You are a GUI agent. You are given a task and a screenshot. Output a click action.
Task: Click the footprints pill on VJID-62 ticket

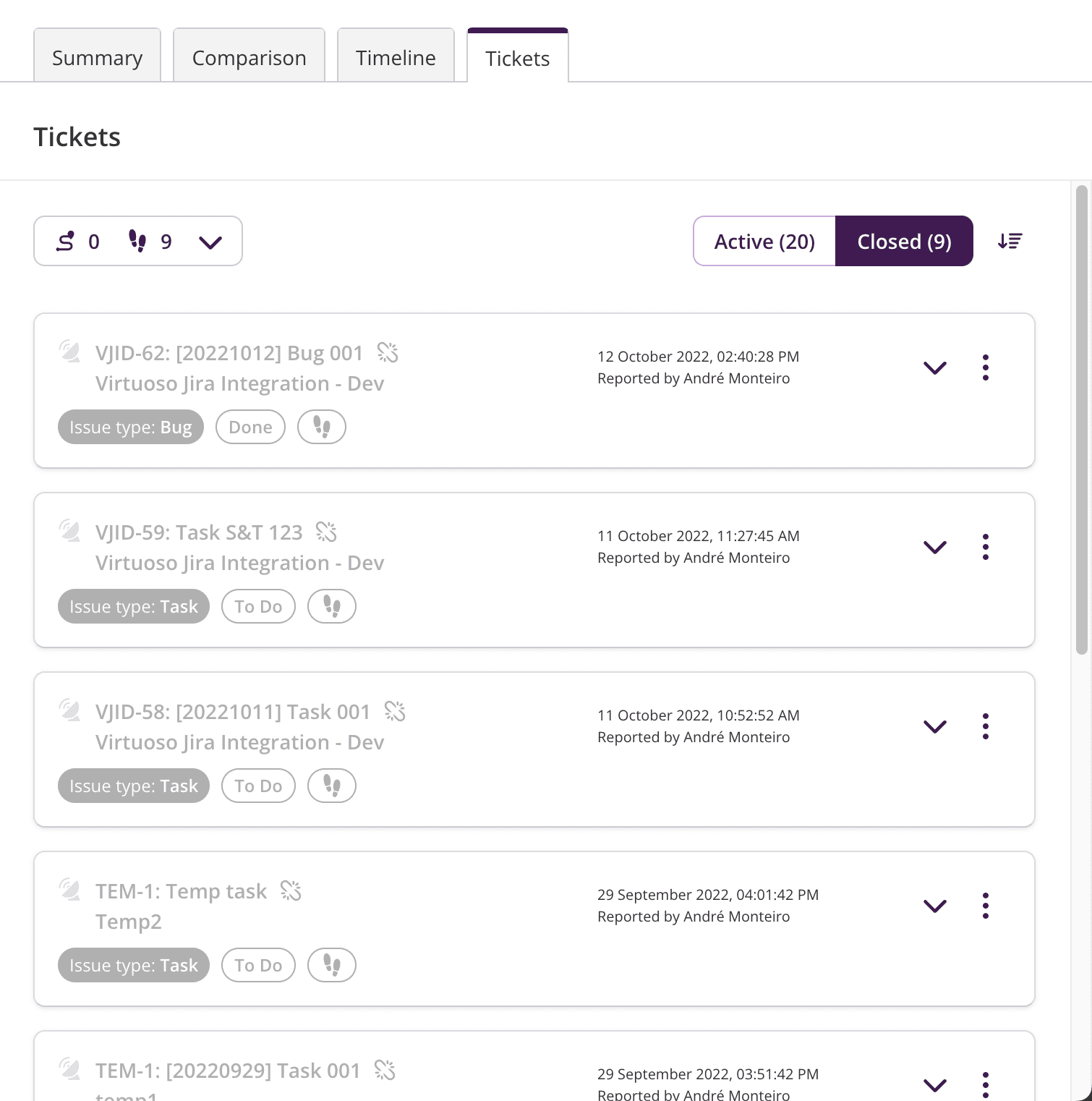click(x=321, y=427)
